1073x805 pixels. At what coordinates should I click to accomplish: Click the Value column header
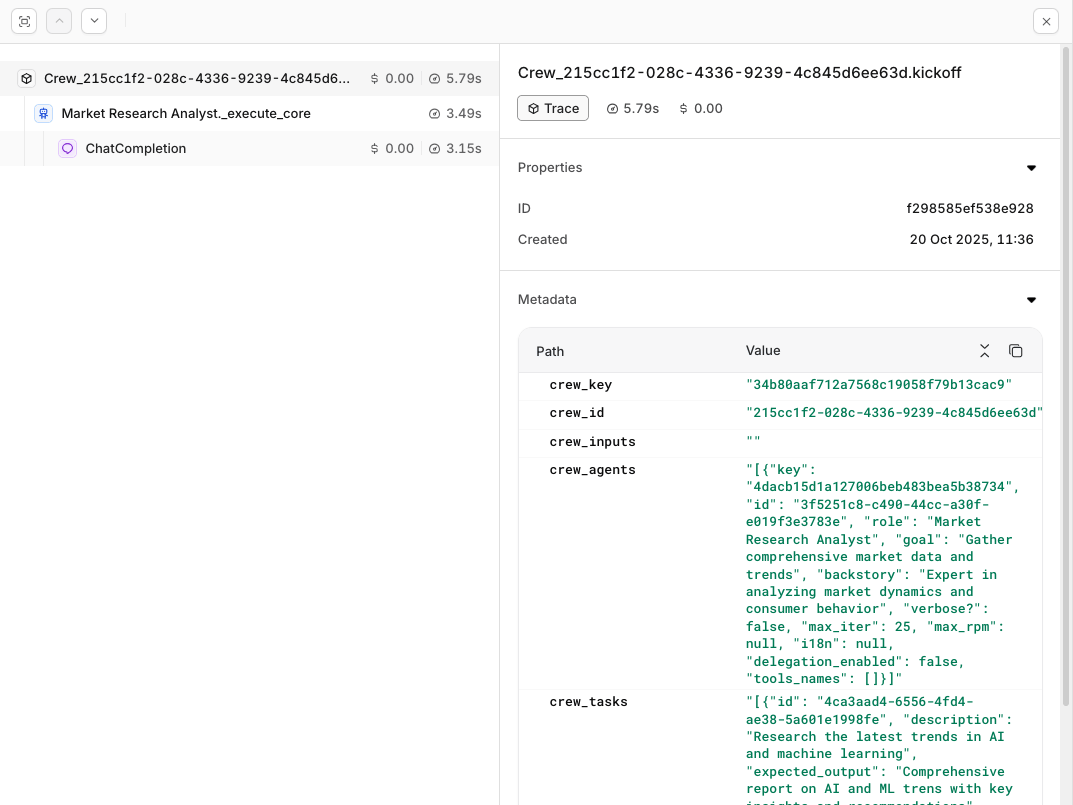click(763, 350)
